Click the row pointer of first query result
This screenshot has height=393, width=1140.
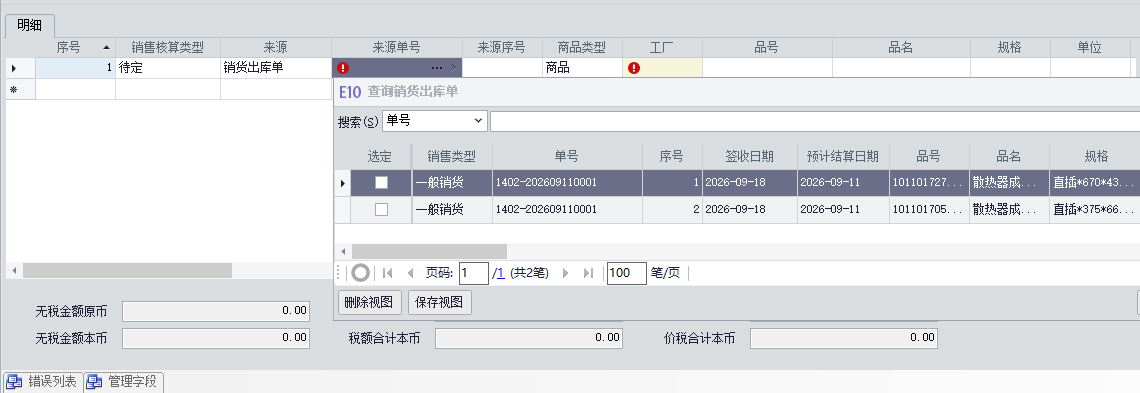(343, 183)
